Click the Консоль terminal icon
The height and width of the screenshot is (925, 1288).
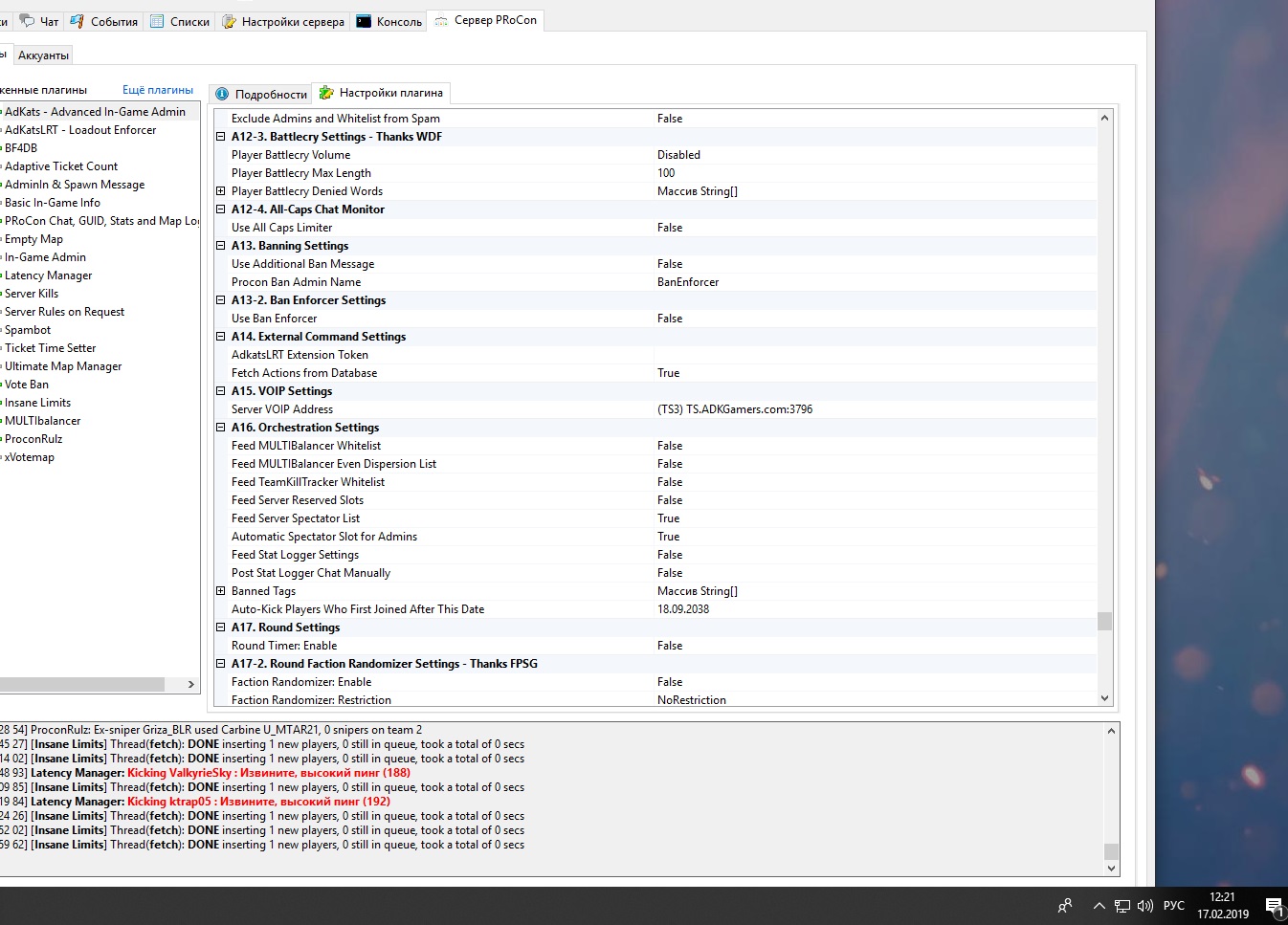click(x=364, y=21)
